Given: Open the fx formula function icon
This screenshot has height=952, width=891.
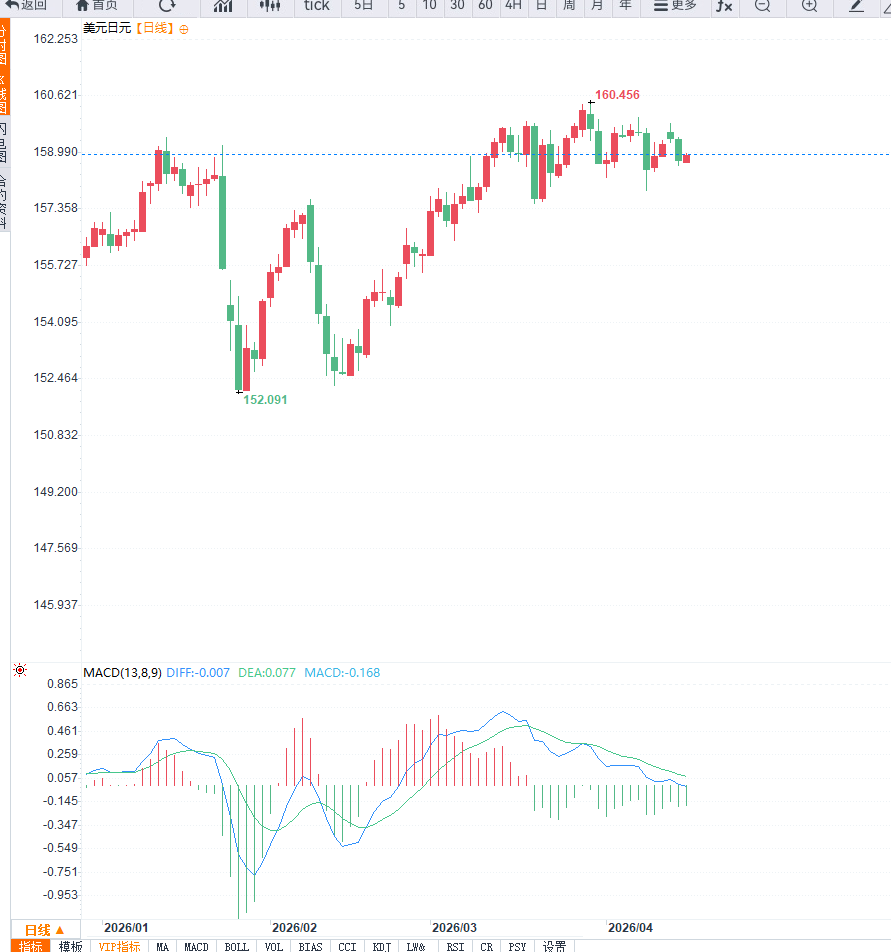Looking at the screenshot, I should [x=723, y=5].
